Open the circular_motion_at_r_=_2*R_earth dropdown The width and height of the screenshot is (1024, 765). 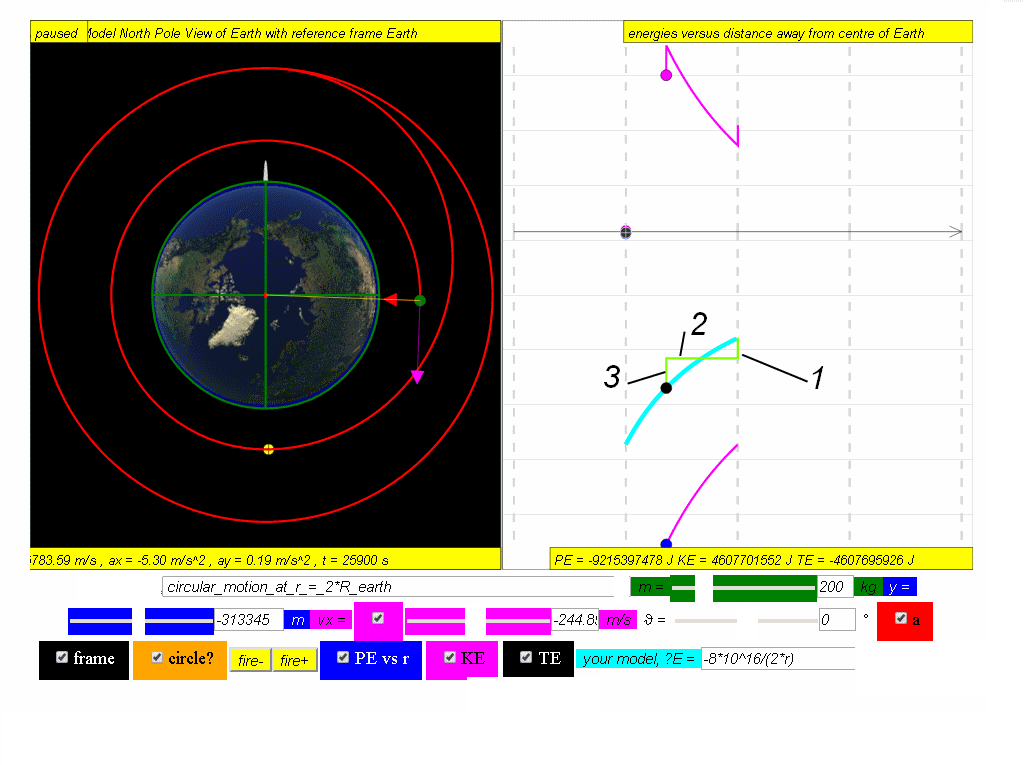[388, 587]
